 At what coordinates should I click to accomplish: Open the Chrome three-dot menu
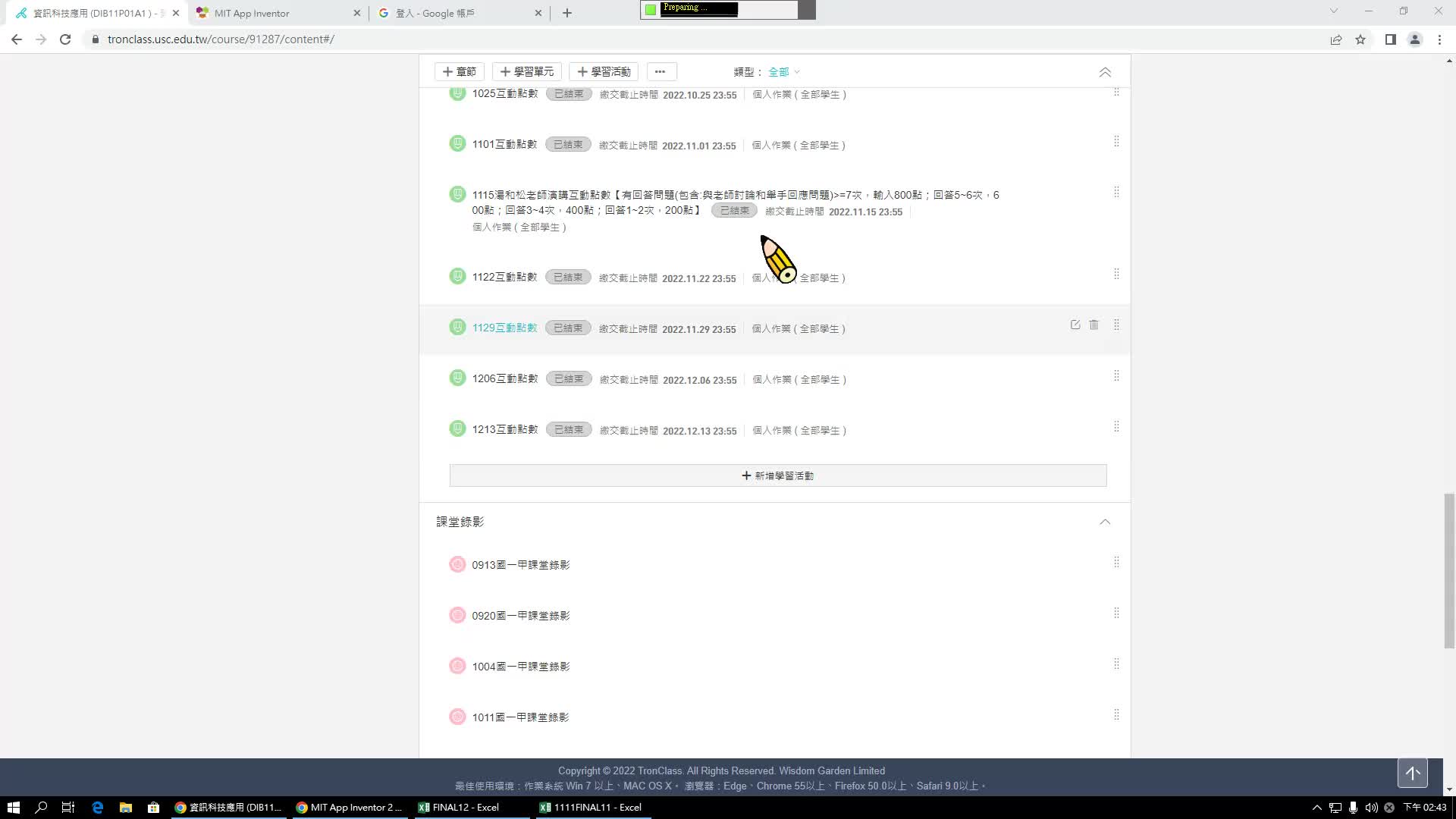pos(1439,39)
